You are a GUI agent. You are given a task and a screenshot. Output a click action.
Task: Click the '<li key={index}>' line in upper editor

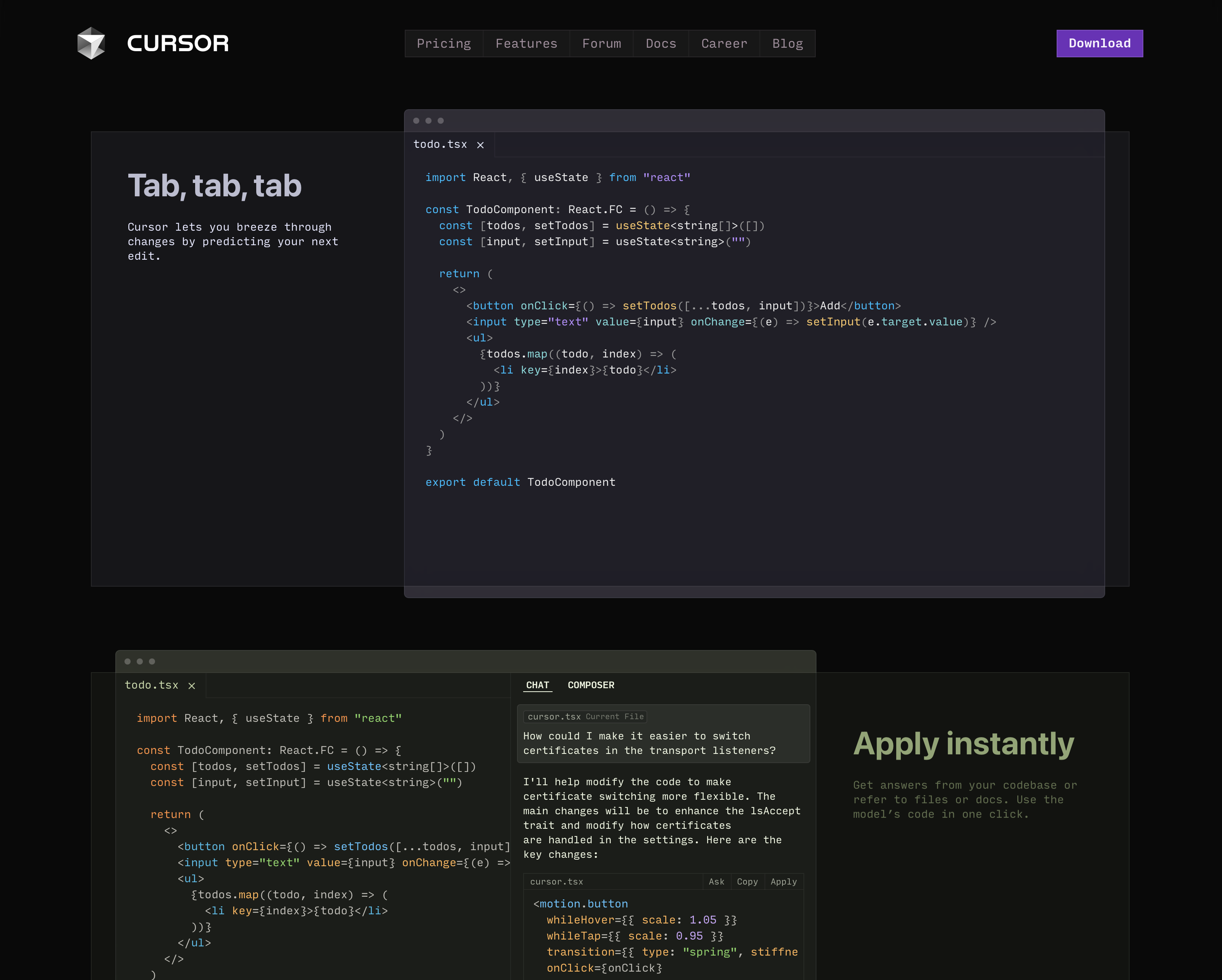pyautogui.click(x=585, y=370)
